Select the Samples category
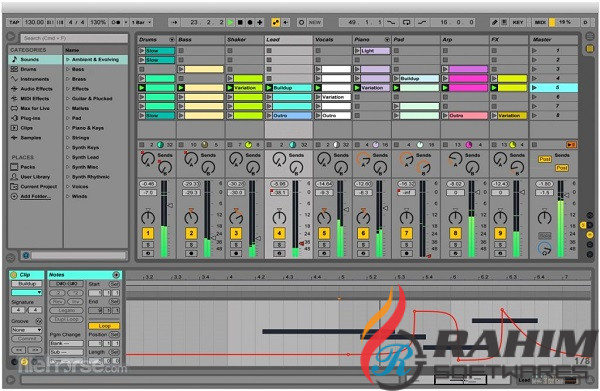The image size is (600, 391). [35, 138]
